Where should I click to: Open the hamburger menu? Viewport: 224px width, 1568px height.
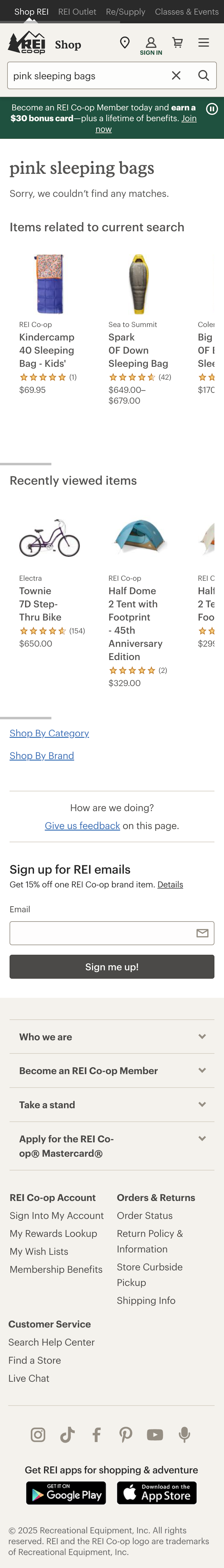click(203, 43)
